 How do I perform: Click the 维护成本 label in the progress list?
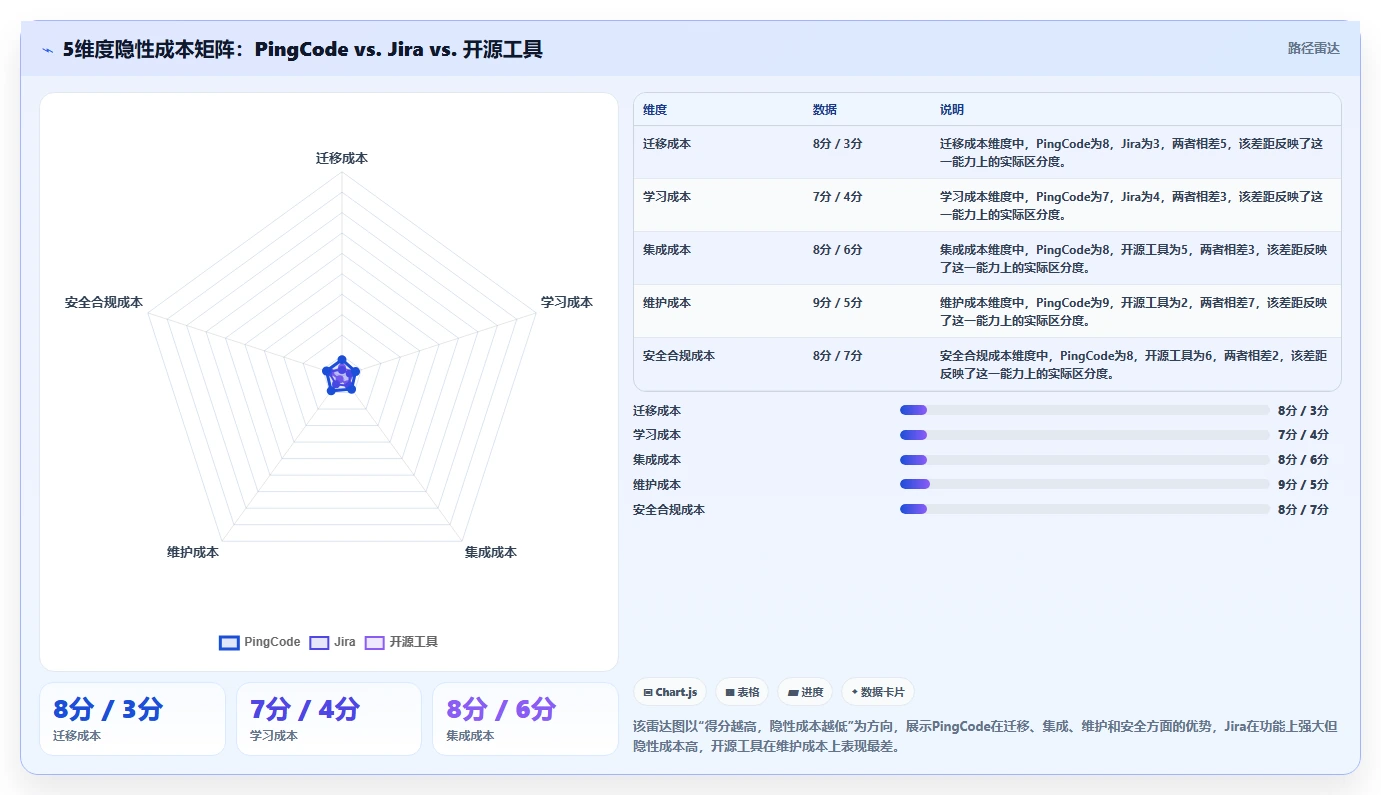[x=657, y=484]
